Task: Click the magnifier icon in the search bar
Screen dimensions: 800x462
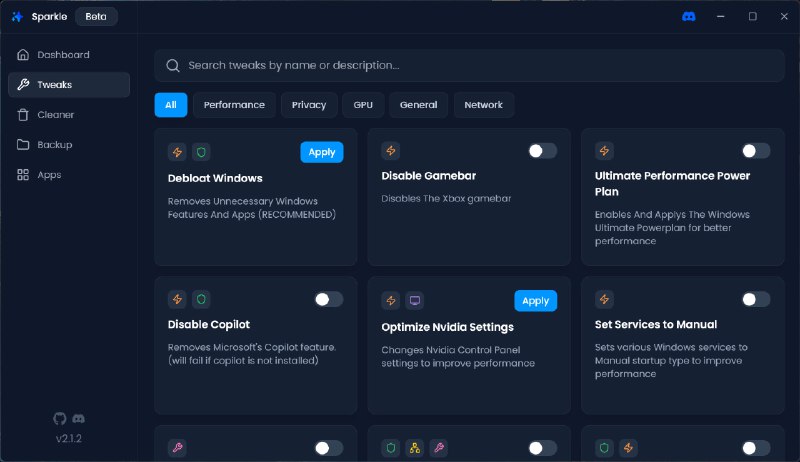Action: click(173, 65)
